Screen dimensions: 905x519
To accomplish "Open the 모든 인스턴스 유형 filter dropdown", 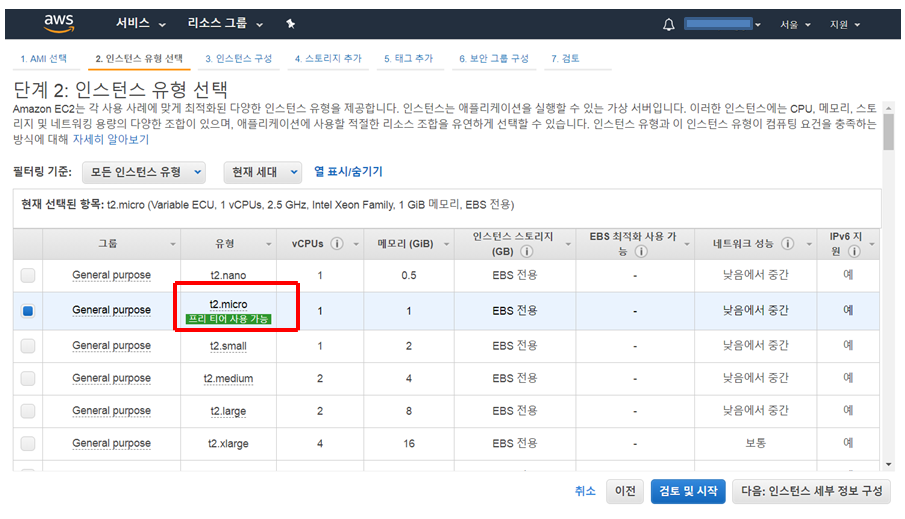I will 144,172.
